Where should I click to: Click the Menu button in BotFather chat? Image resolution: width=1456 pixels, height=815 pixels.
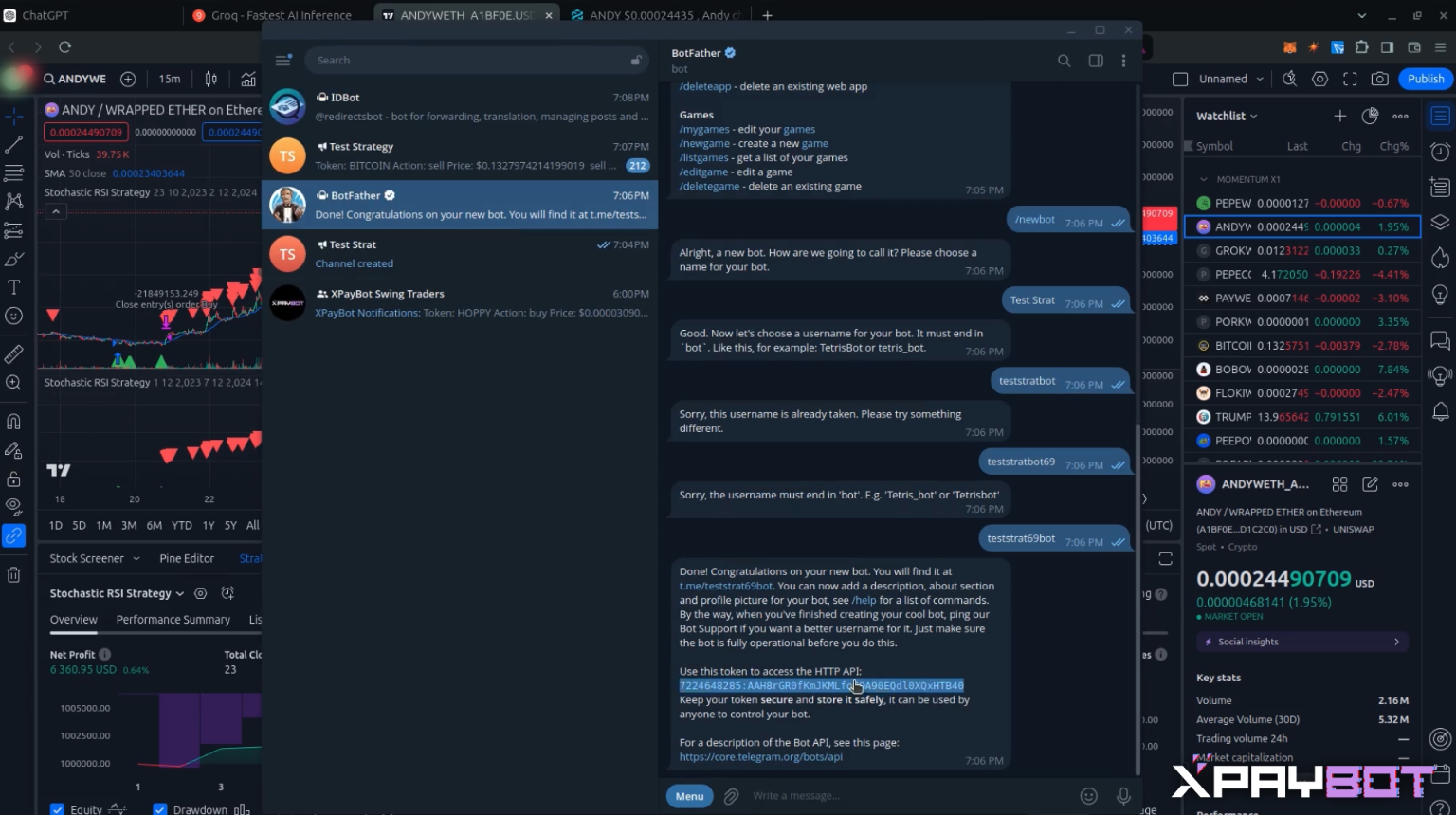click(x=689, y=796)
